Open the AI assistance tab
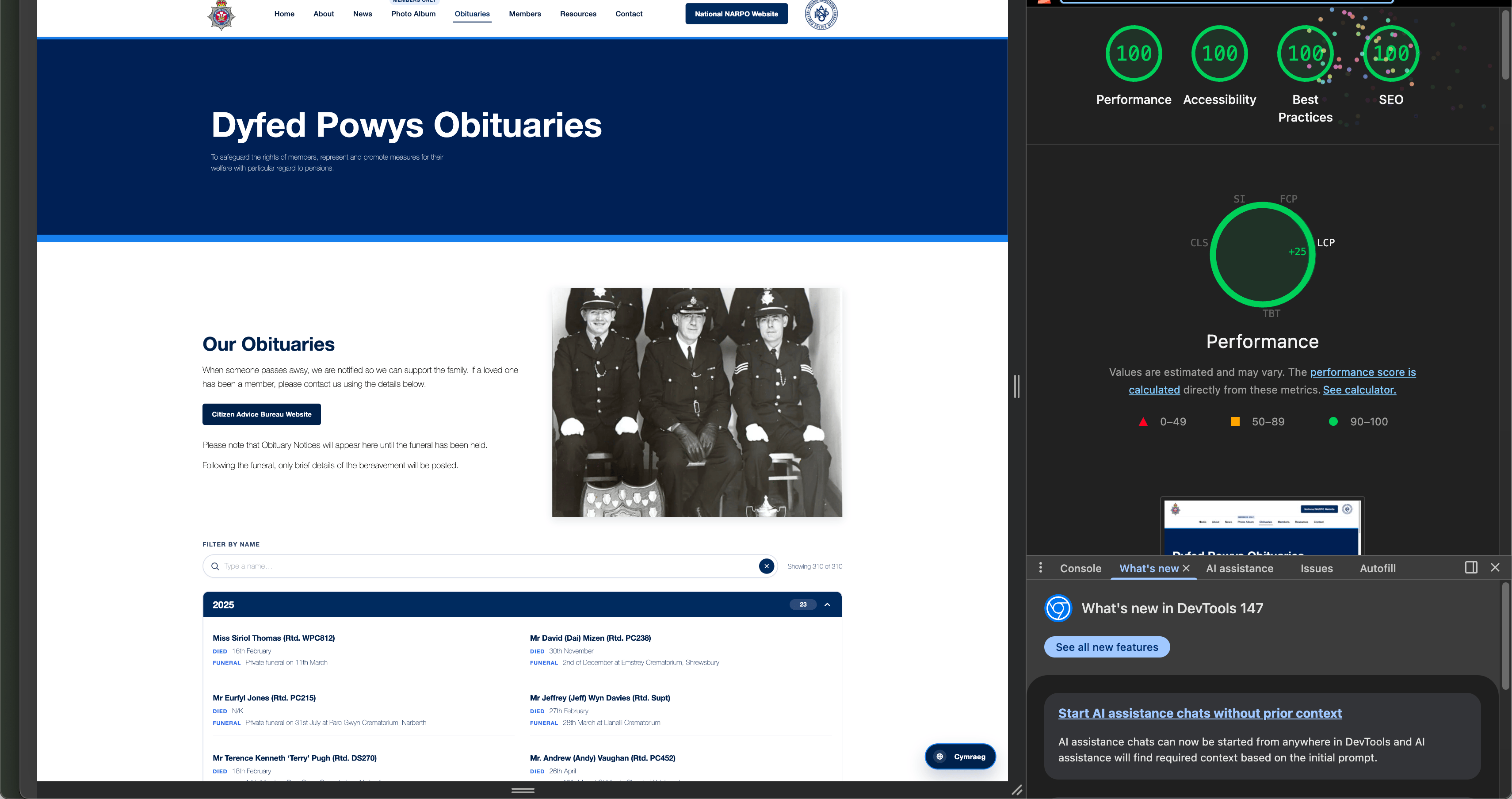 pyautogui.click(x=1239, y=568)
